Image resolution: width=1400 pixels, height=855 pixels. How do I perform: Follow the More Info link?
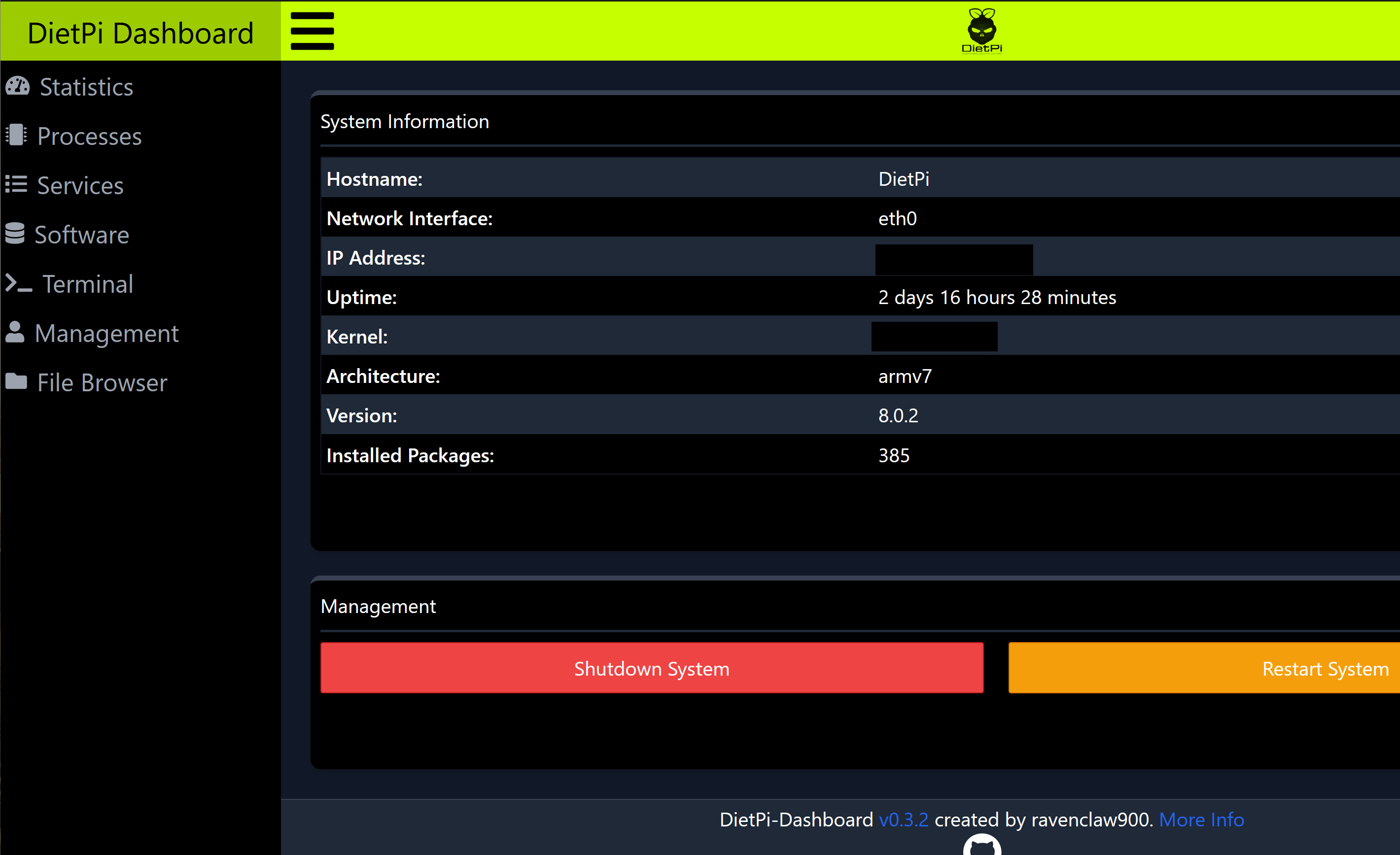1201,820
